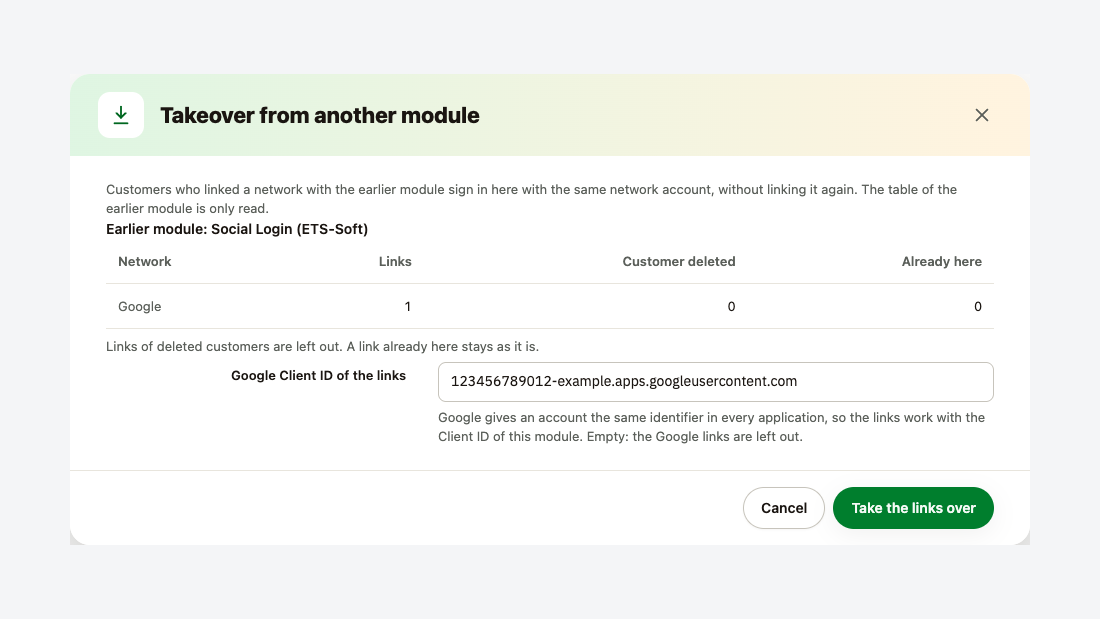Click the Google Client ID of the links label
1100x619 pixels.
(x=318, y=375)
